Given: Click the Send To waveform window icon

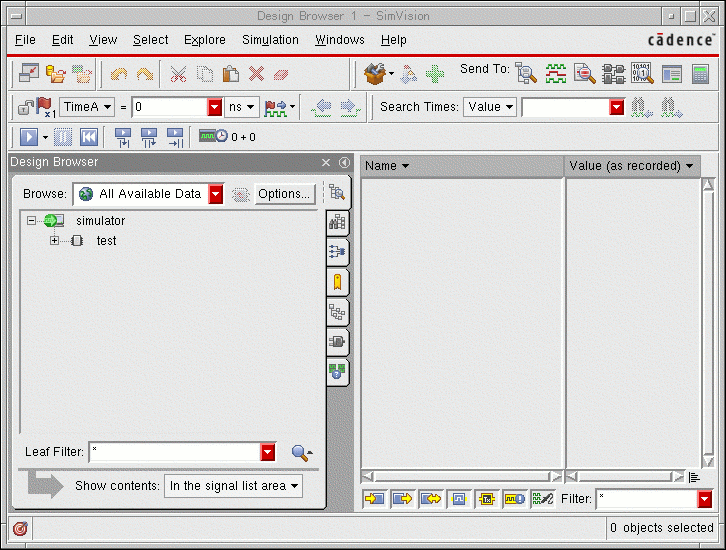Looking at the screenshot, I should pyautogui.click(x=555, y=74).
